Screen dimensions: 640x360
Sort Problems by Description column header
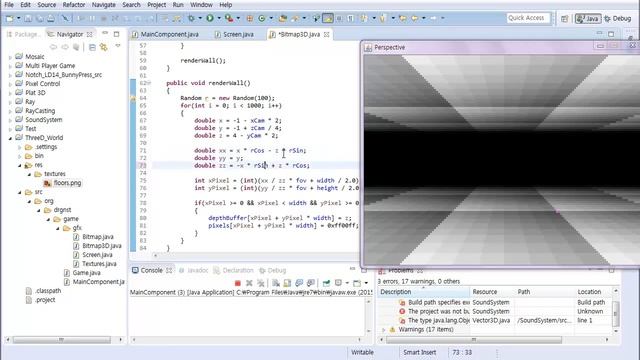[424, 292]
